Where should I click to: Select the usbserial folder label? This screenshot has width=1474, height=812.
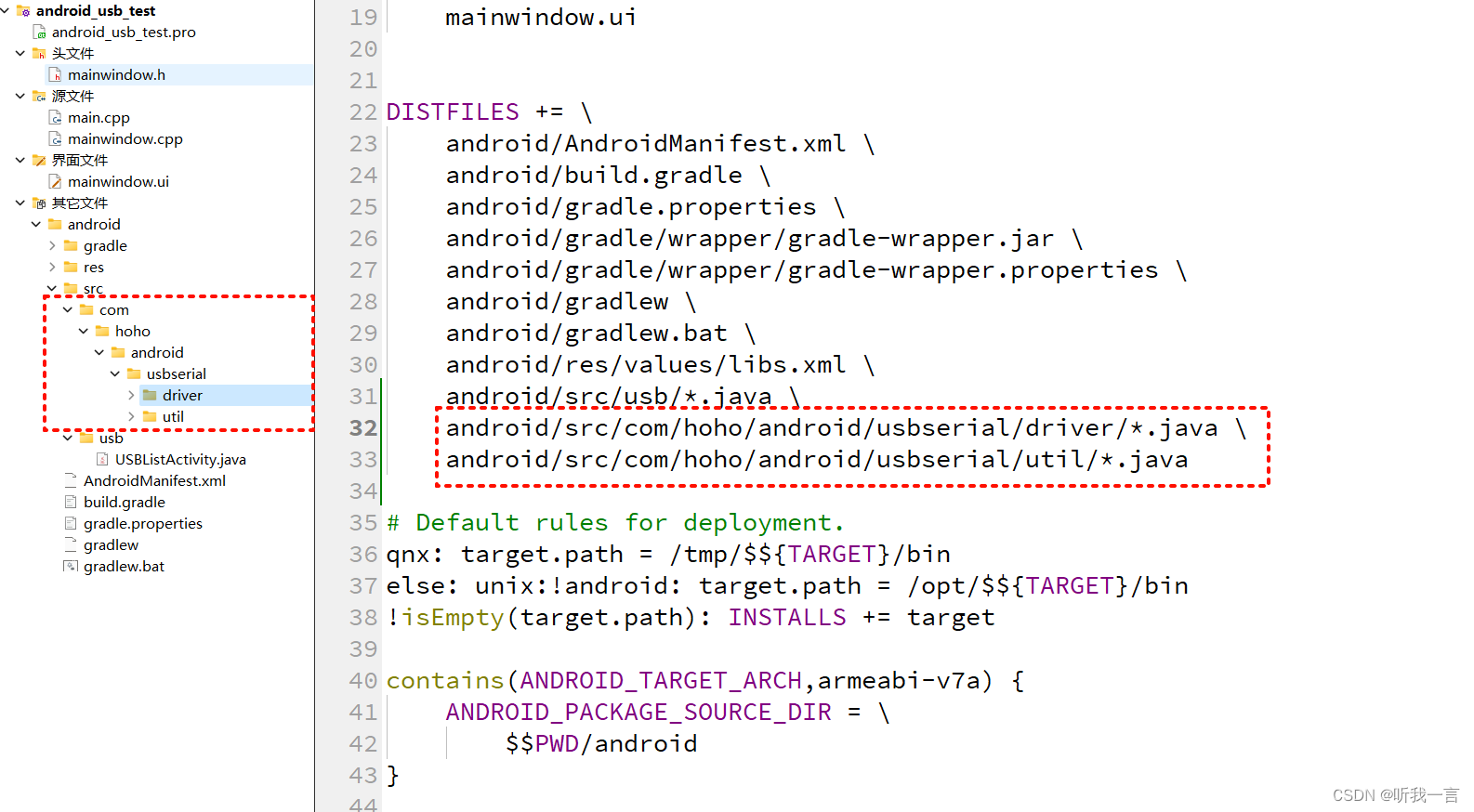click(x=177, y=373)
